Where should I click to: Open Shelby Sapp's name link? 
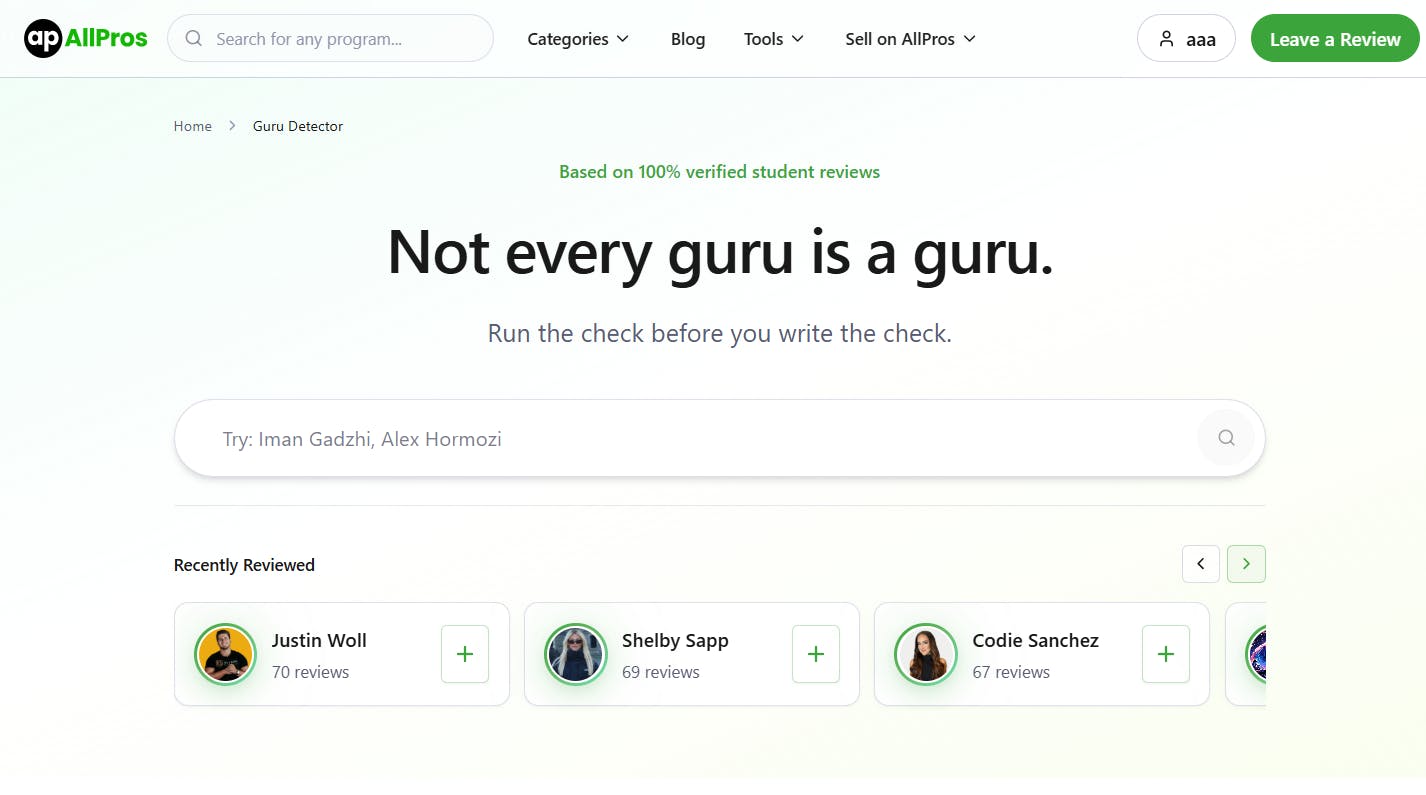(675, 640)
